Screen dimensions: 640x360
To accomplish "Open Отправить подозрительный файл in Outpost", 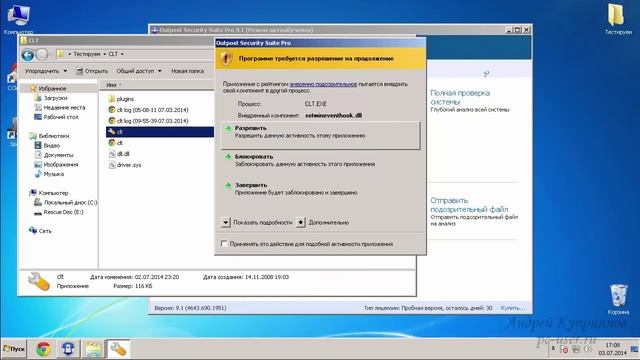I will click(x=469, y=205).
